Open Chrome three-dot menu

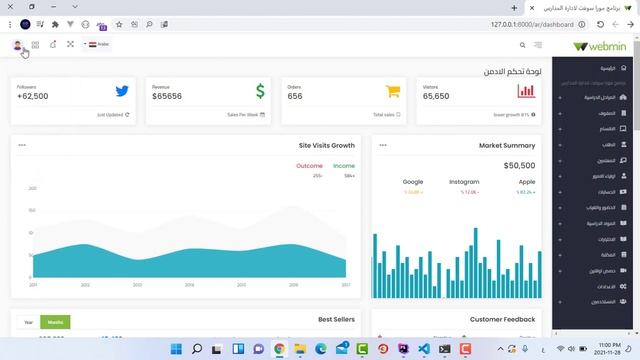[x=10, y=24]
